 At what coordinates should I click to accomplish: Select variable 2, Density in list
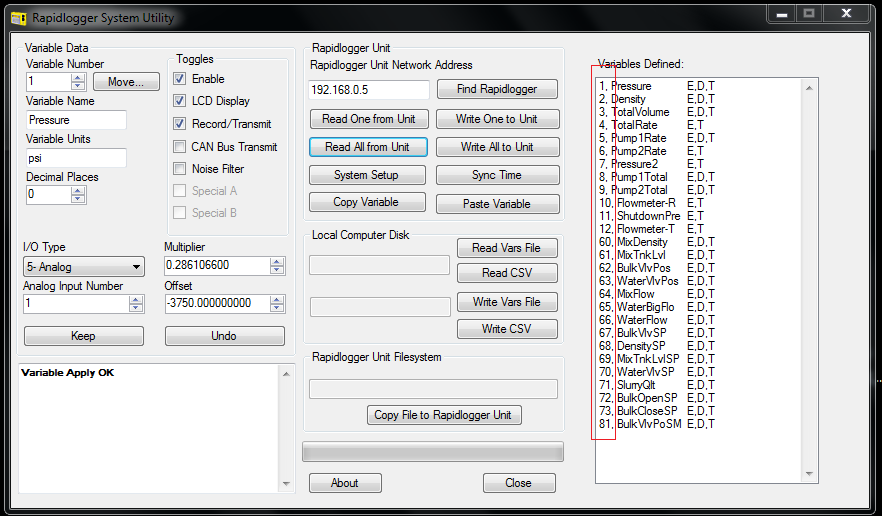pos(656,99)
